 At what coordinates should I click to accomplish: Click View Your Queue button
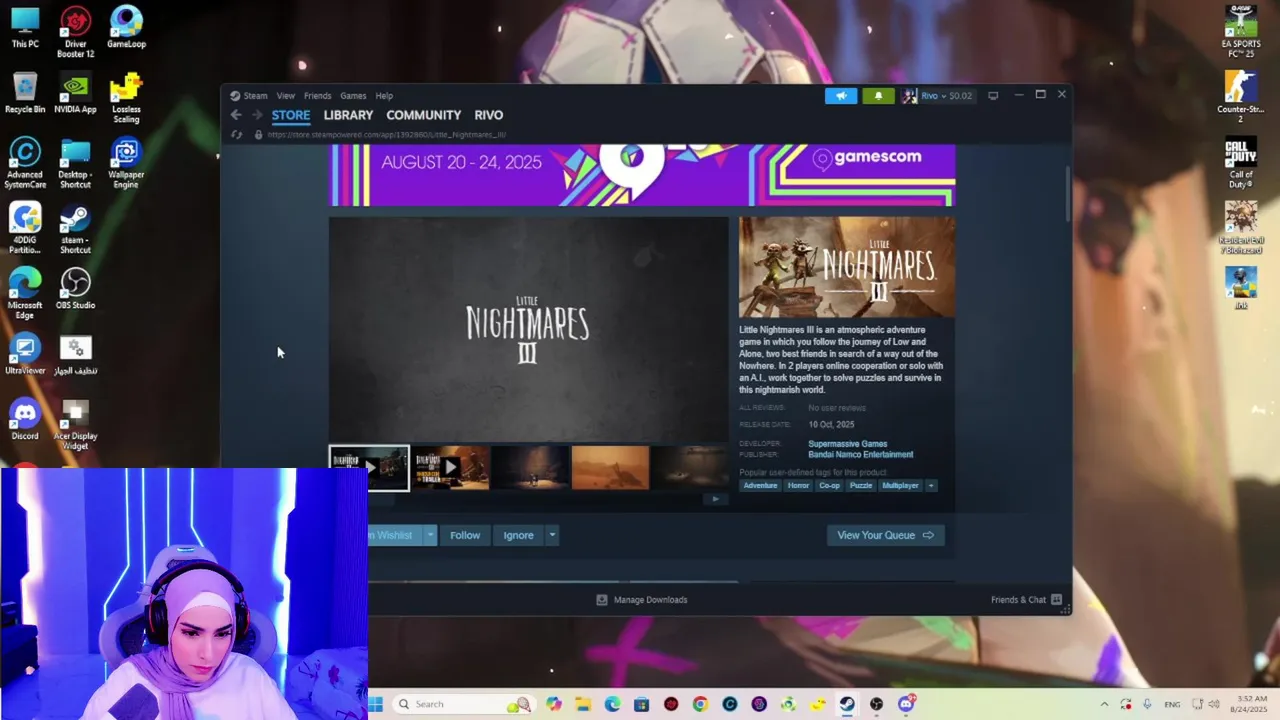(x=885, y=535)
